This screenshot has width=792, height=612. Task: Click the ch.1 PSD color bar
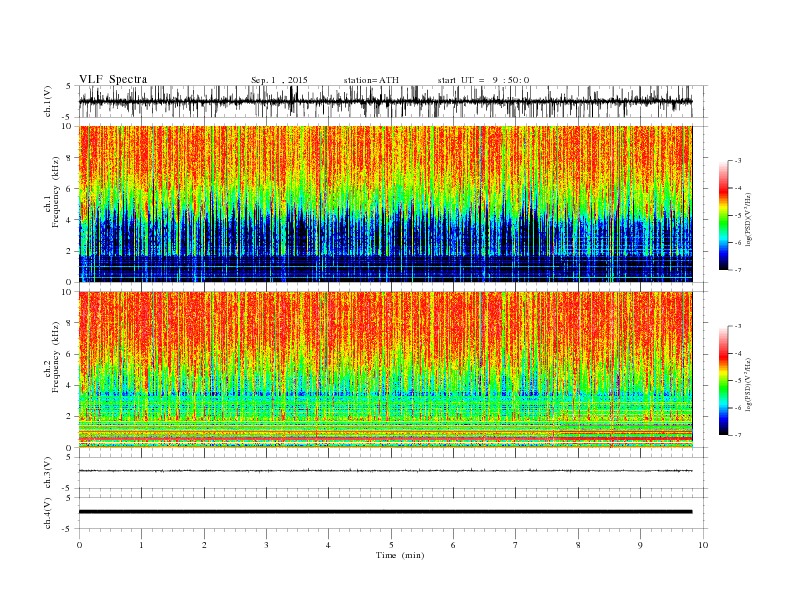[x=723, y=215]
